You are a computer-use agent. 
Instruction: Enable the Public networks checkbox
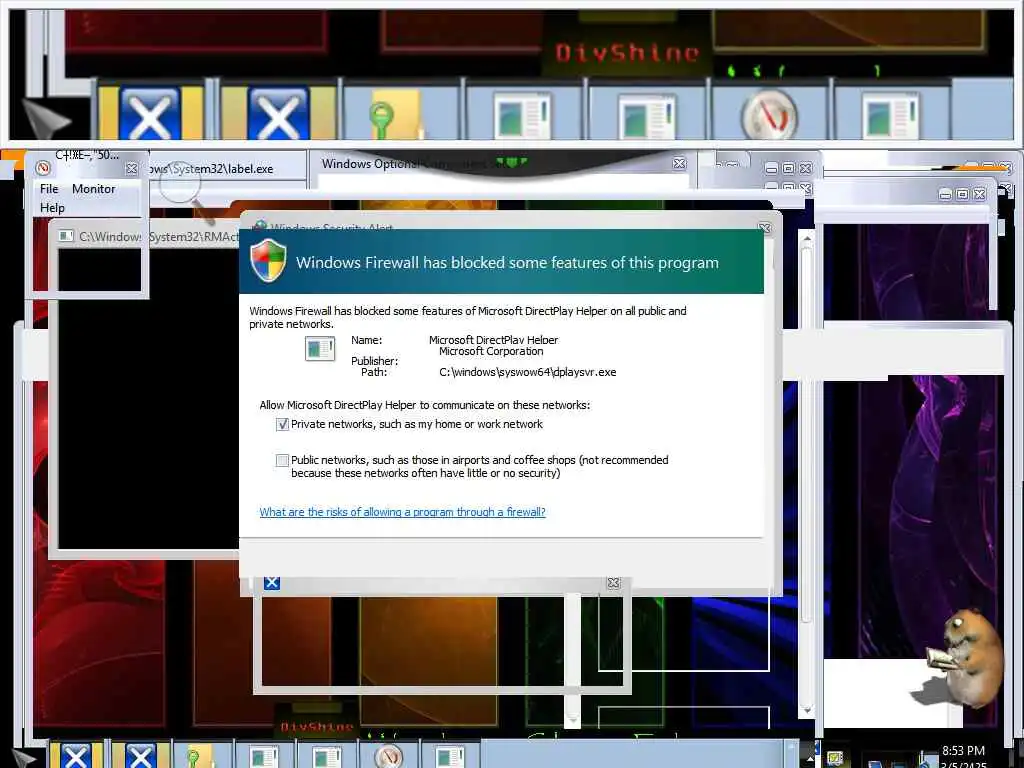[282, 460]
